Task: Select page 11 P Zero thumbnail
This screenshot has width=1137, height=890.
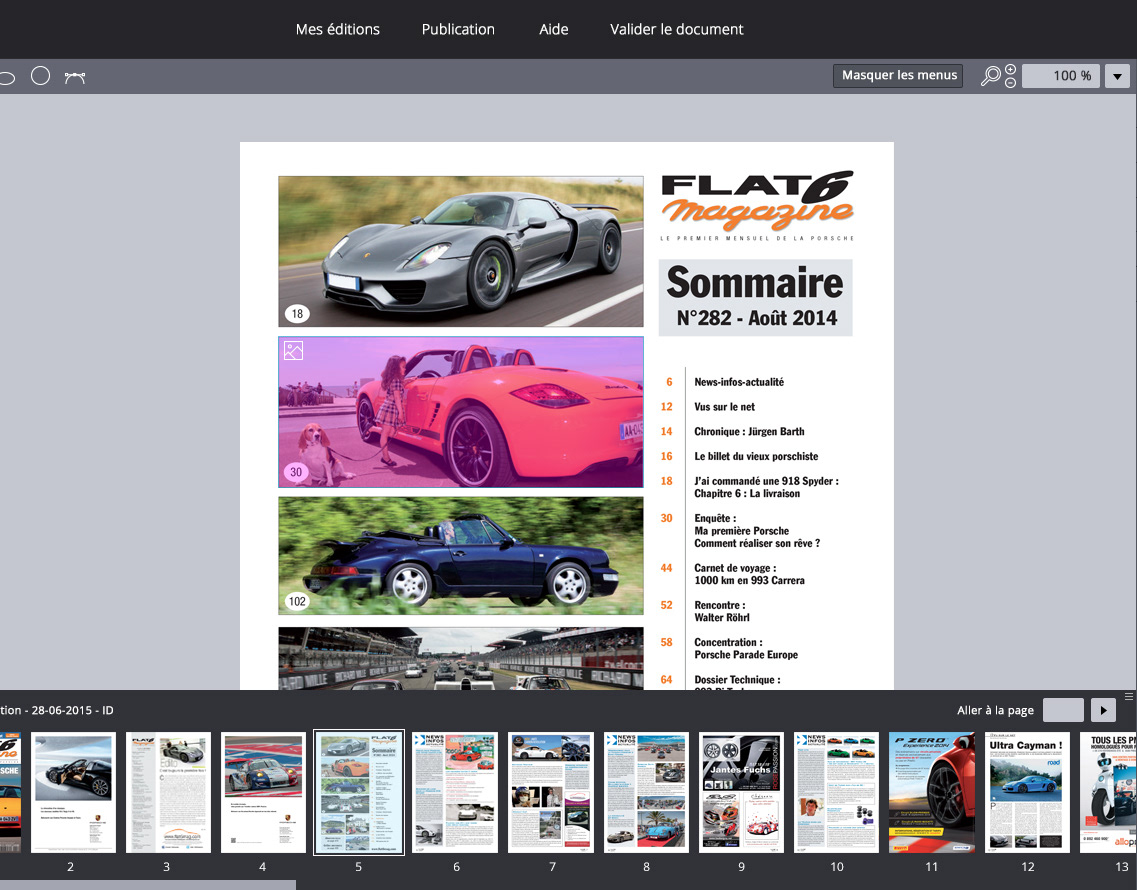Action: pyautogui.click(x=932, y=792)
